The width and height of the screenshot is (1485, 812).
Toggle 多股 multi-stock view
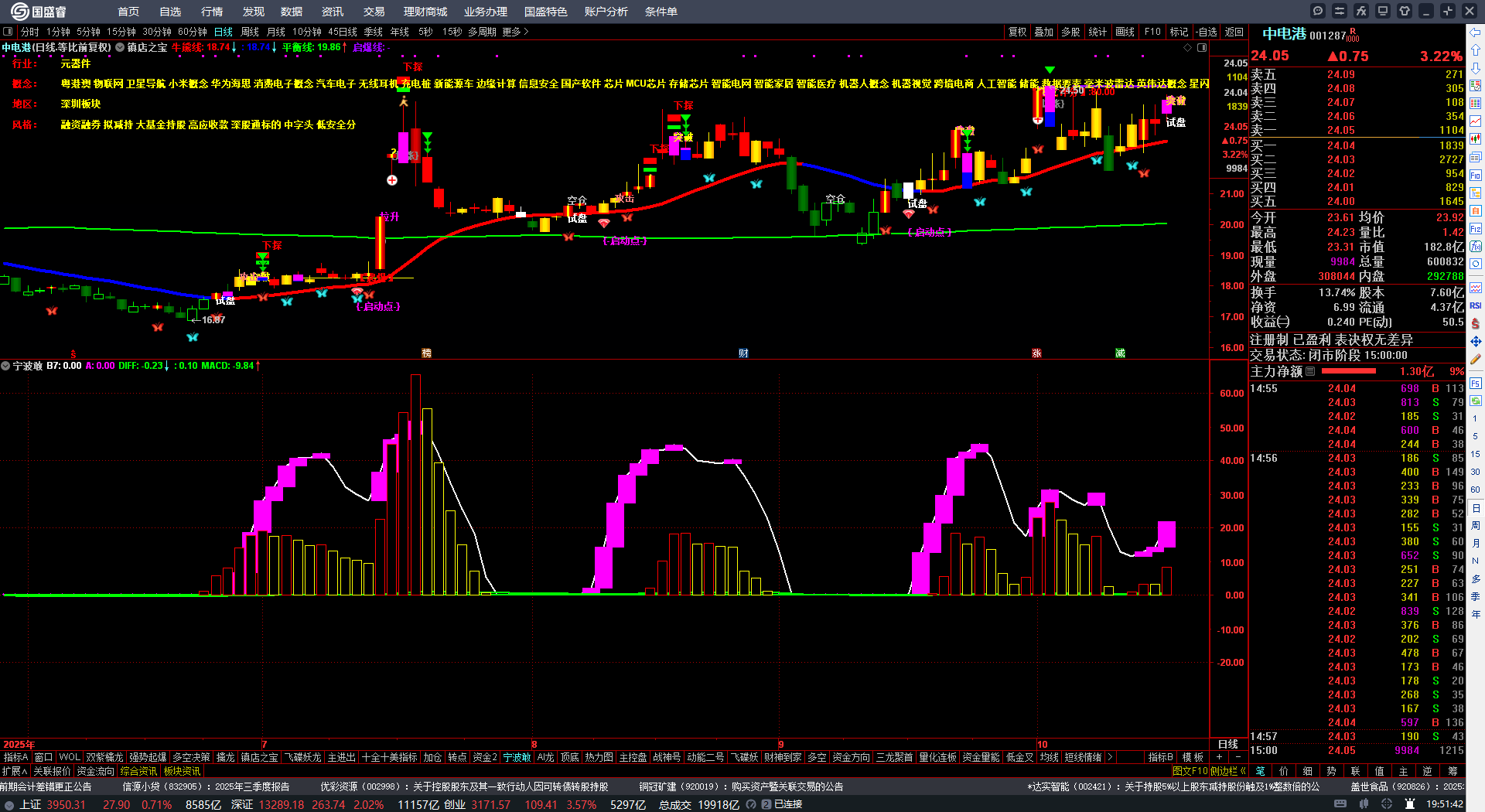point(1070,32)
